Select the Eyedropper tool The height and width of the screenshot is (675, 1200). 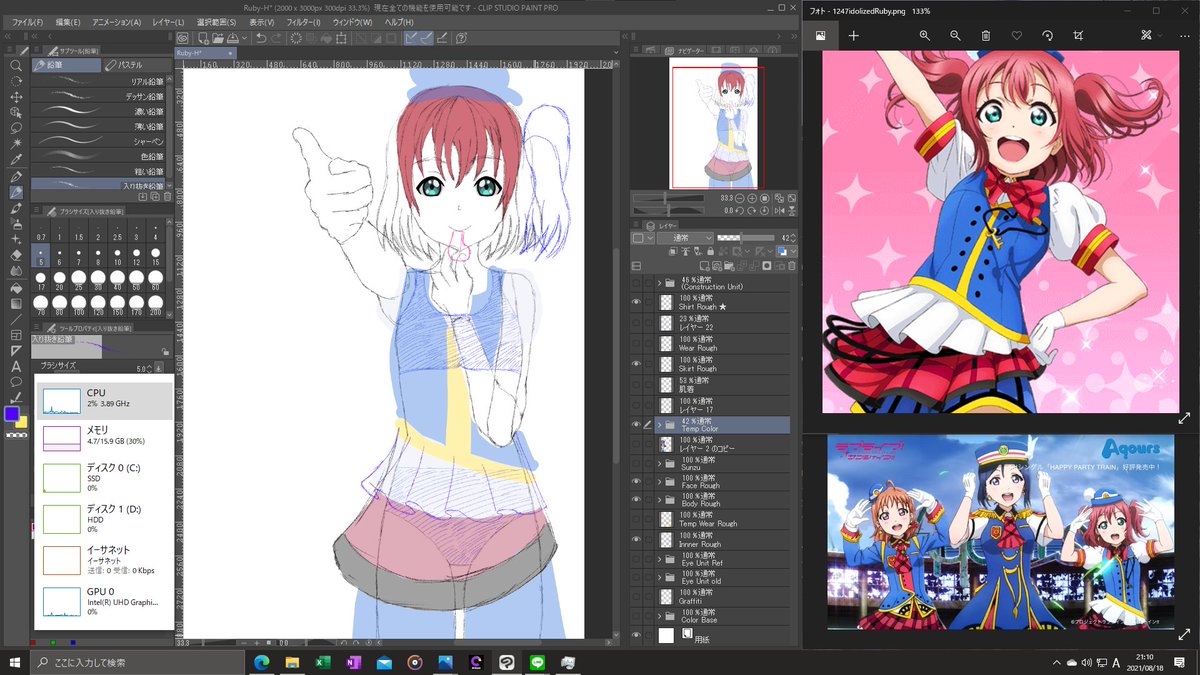(16, 160)
